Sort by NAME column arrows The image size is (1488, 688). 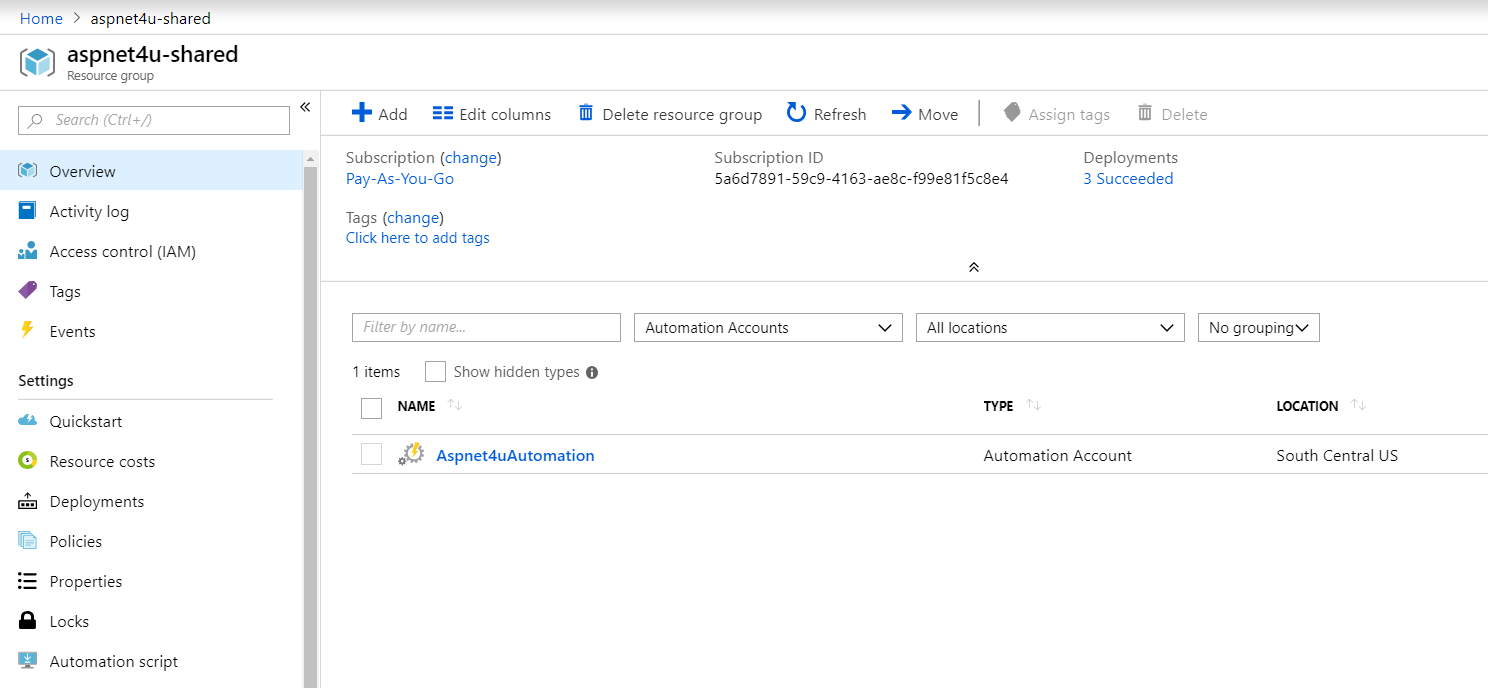click(455, 405)
